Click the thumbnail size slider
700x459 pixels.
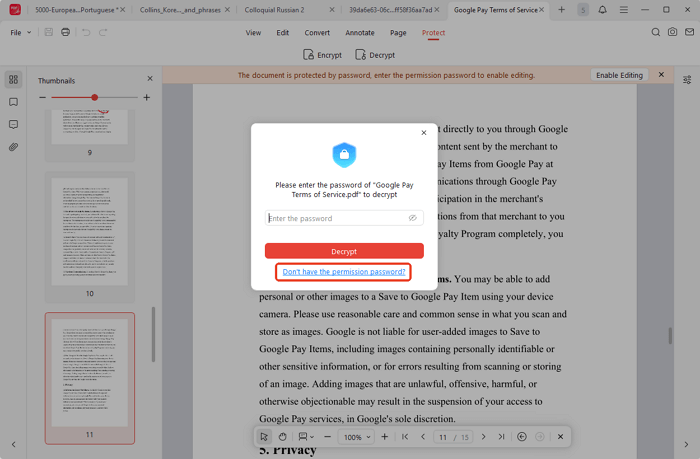click(x=94, y=97)
